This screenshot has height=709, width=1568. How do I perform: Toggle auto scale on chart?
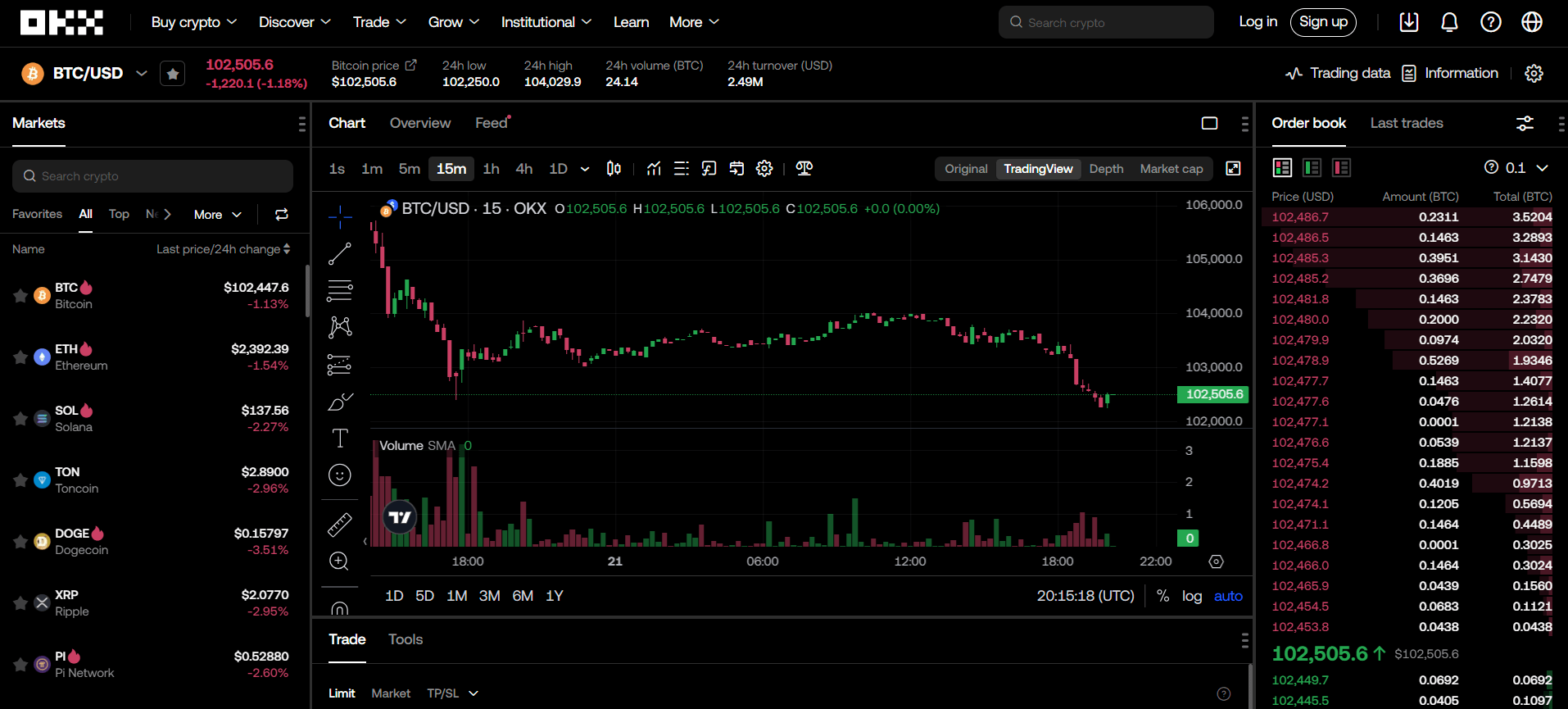(x=1228, y=596)
